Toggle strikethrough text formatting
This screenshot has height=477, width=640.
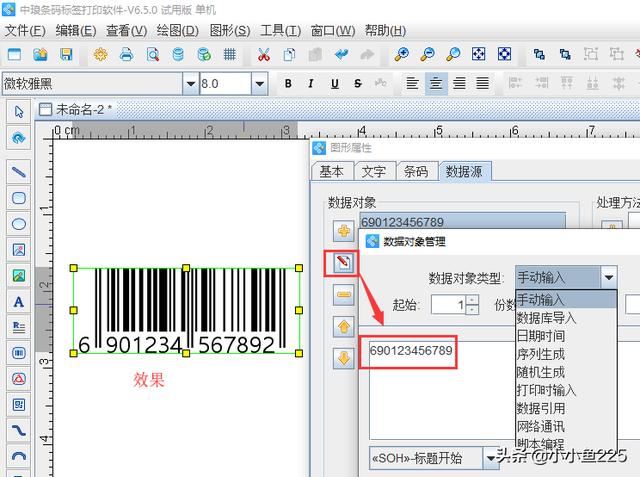pos(358,84)
